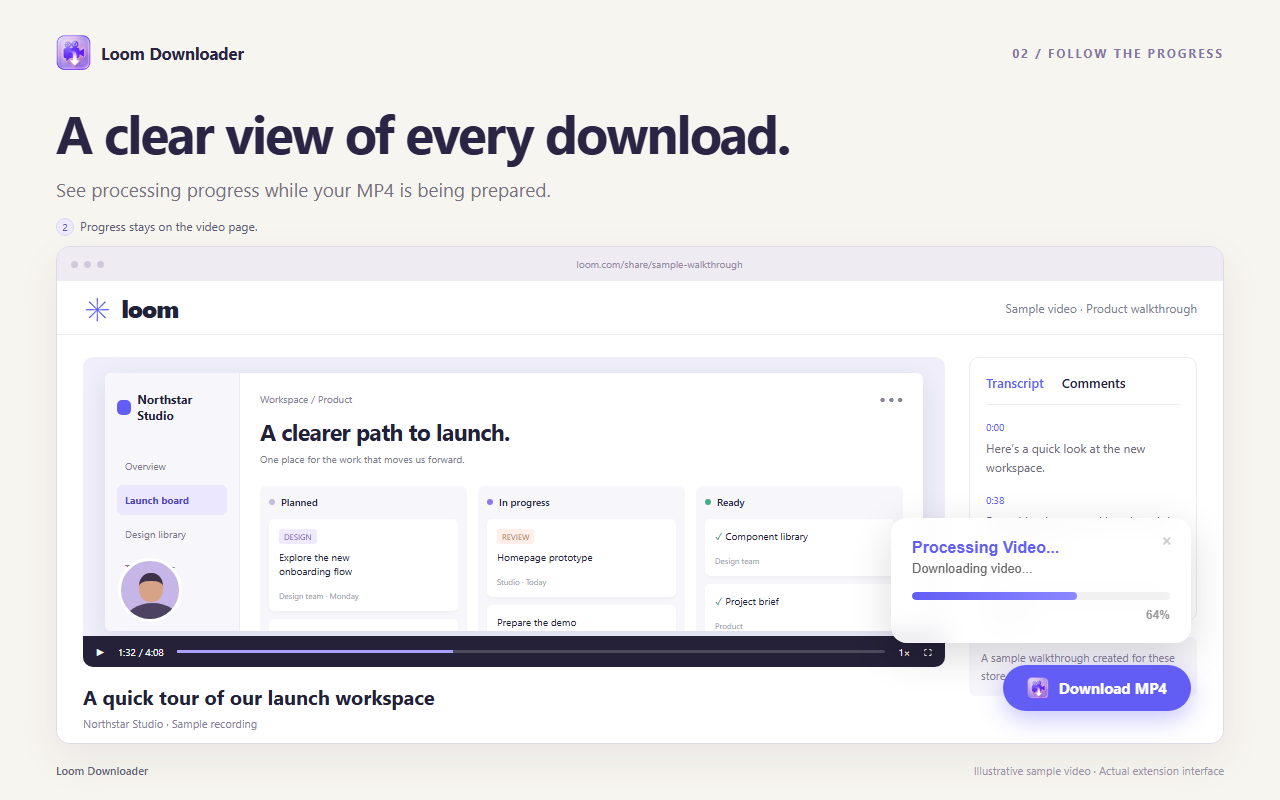Click the Workspace / Product breadcrumb

click(x=306, y=400)
